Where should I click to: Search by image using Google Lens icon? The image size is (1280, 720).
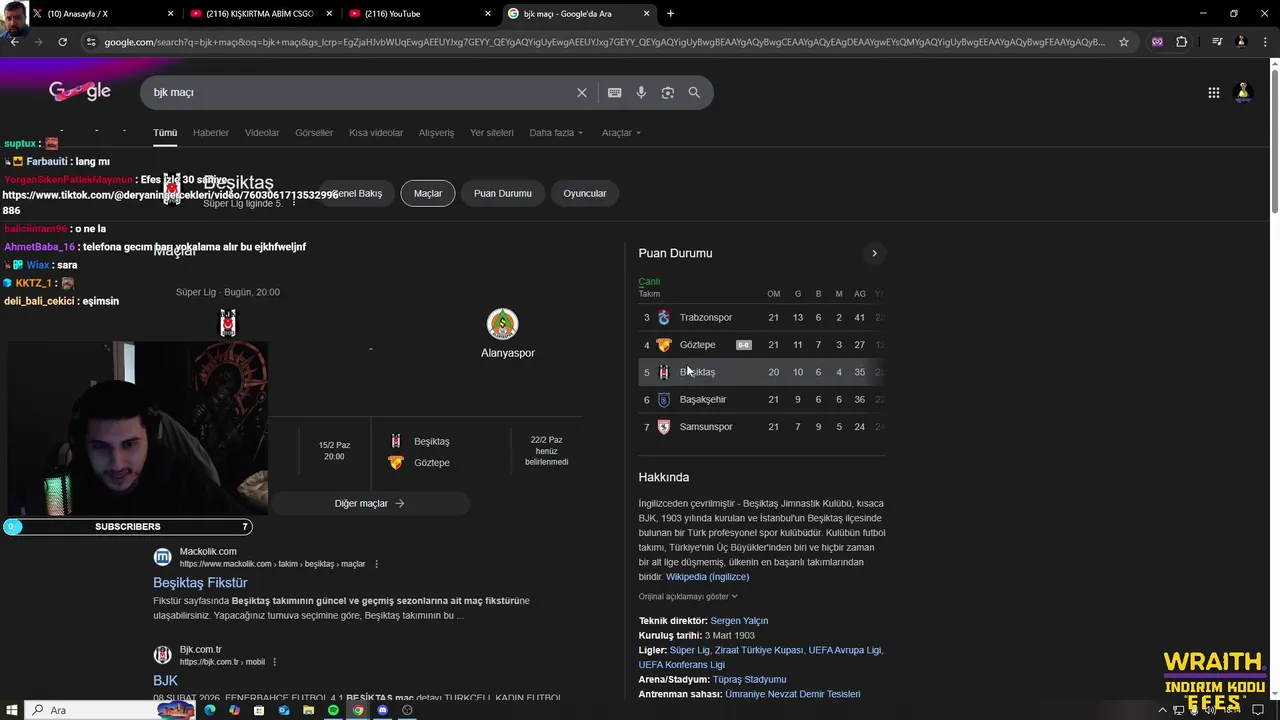coord(667,92)
